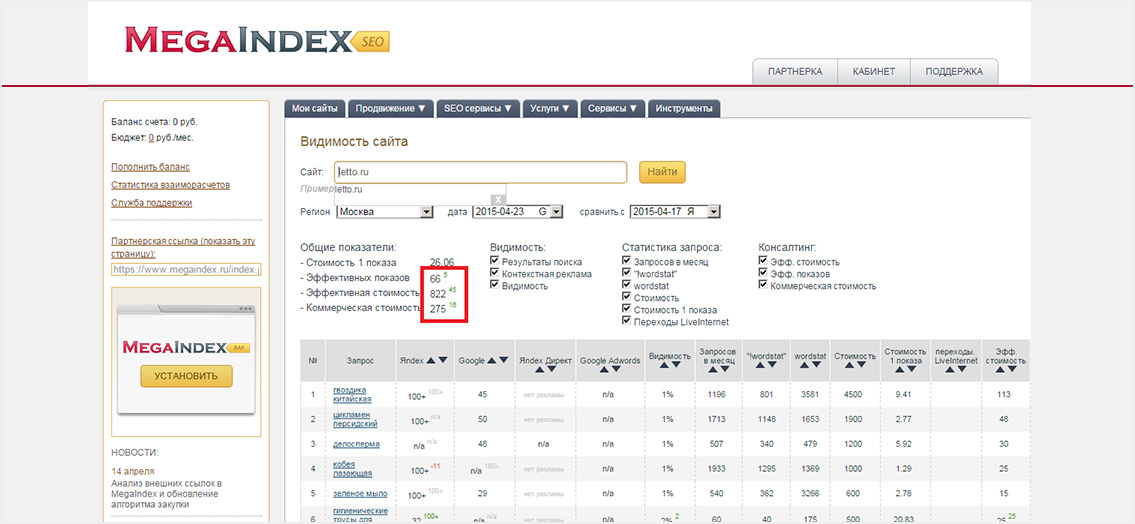Click the УСТАНОВИТЬ button in MegaIndex Bar banner
Image resolution: width=1135 pixels, height=524 pixels.
tap(186, 376)
